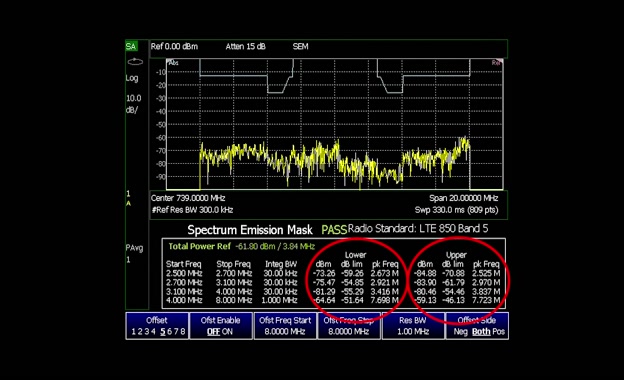Click the Upper -70.88 dB lim cell
Viewport: 624px width, 380px height.
pyautogui.click(x=453, y=273)
